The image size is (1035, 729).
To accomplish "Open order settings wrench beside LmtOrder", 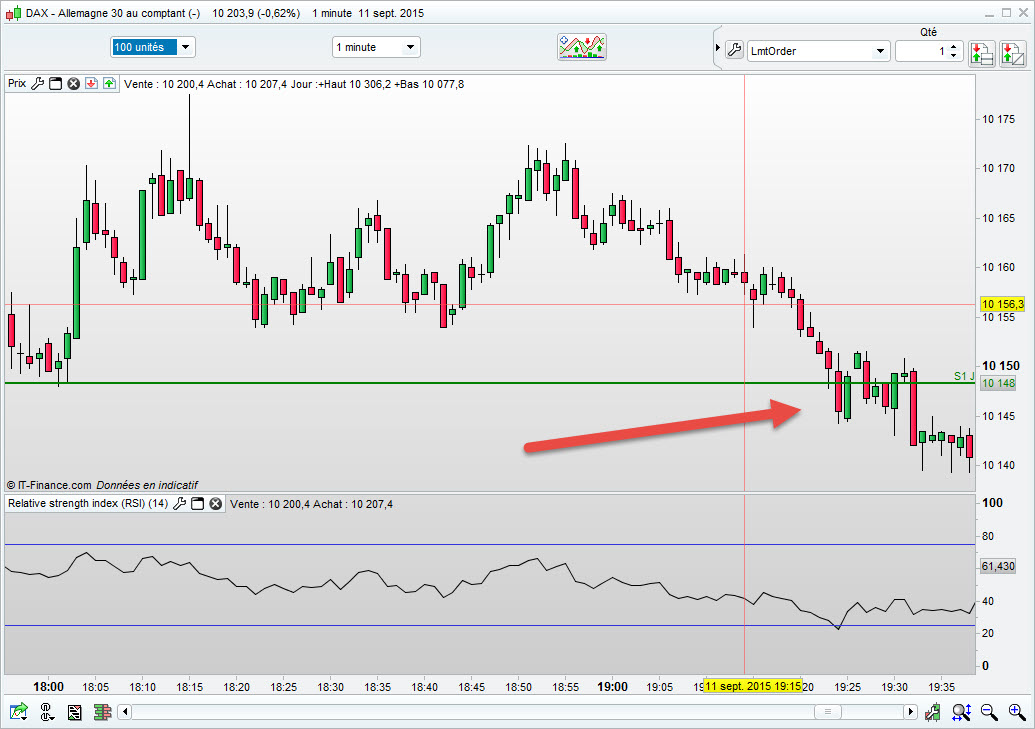I will click(x=734, y=50).
